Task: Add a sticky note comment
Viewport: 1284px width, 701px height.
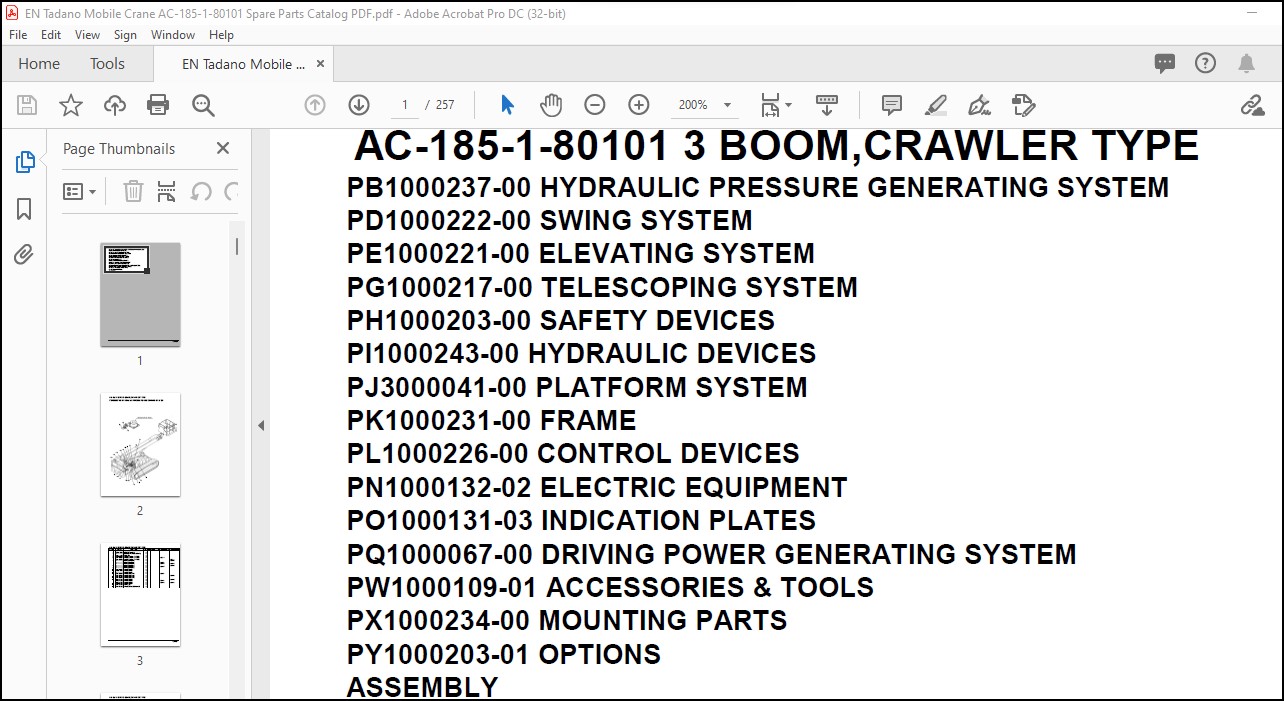Action: (892, 105)
